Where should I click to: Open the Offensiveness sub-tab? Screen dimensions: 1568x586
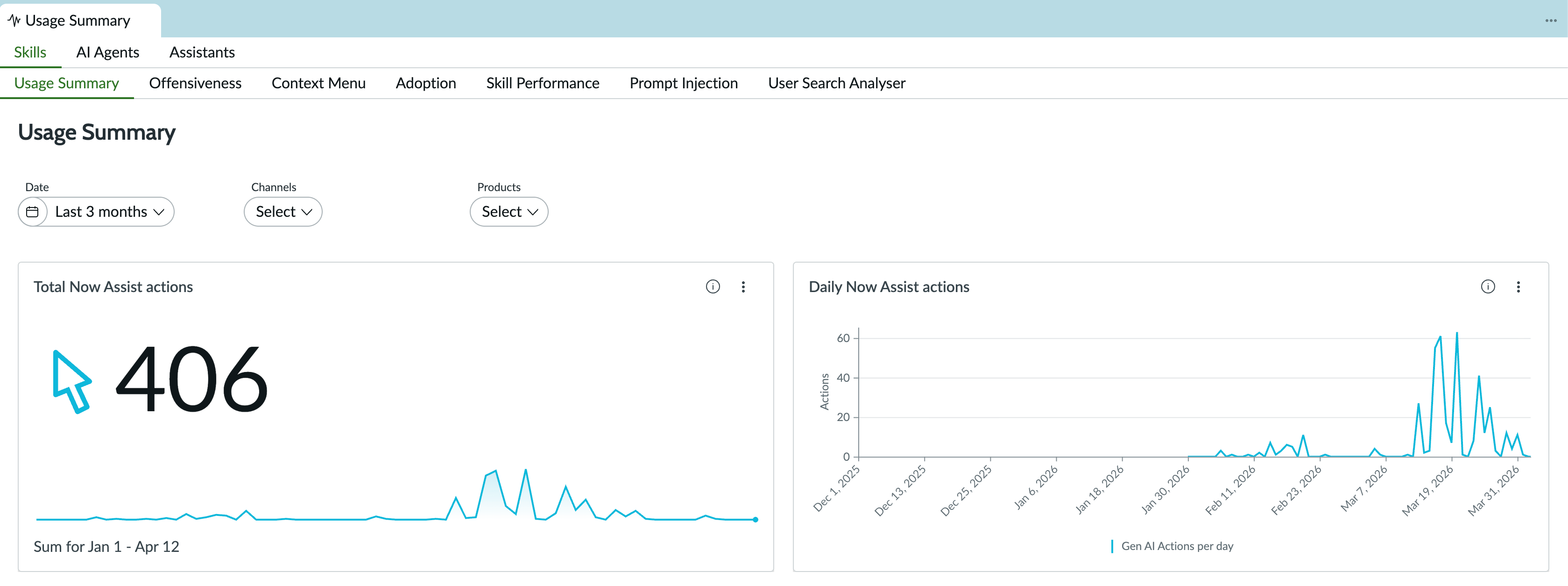[x=195, y=83]
